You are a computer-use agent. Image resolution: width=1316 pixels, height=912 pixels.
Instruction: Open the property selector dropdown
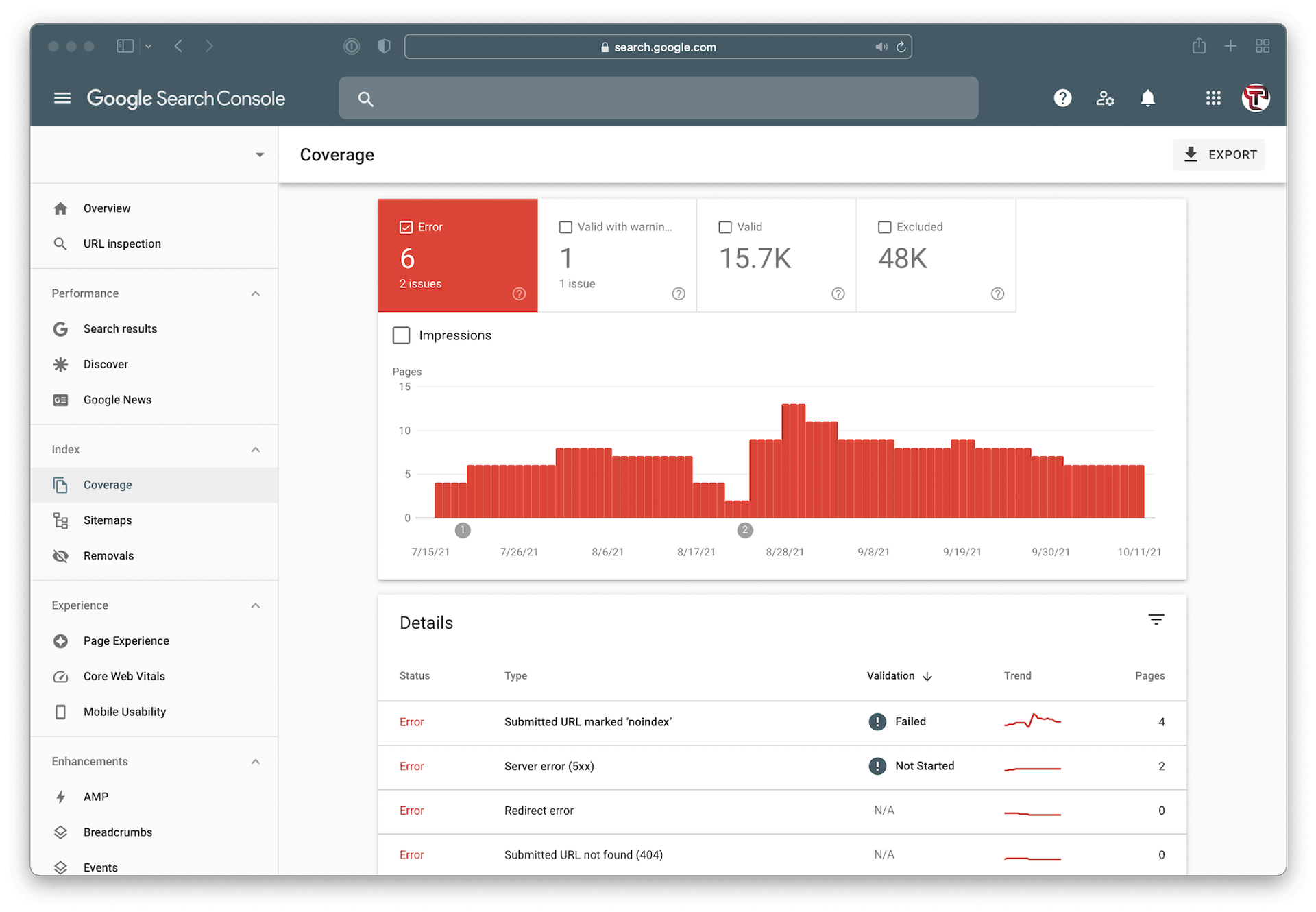tap(259, 155)
